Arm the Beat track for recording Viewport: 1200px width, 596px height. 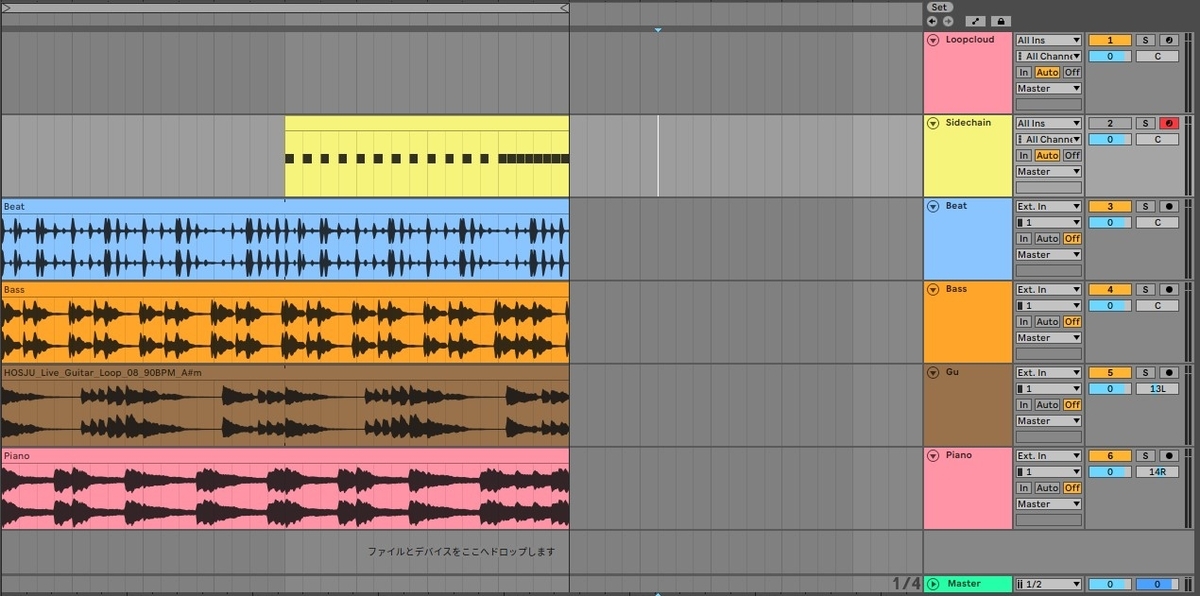coord(1170,206)
